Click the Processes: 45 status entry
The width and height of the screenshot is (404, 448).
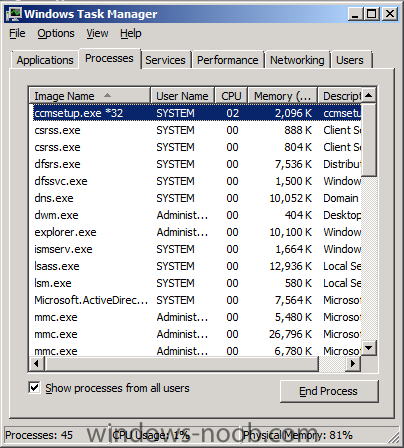(39, 435)
